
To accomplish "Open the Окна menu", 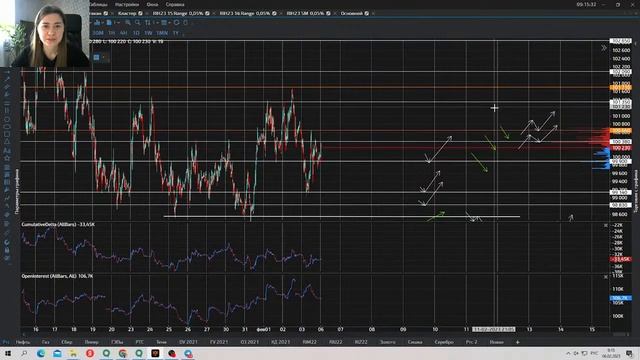I will [152, 4].
